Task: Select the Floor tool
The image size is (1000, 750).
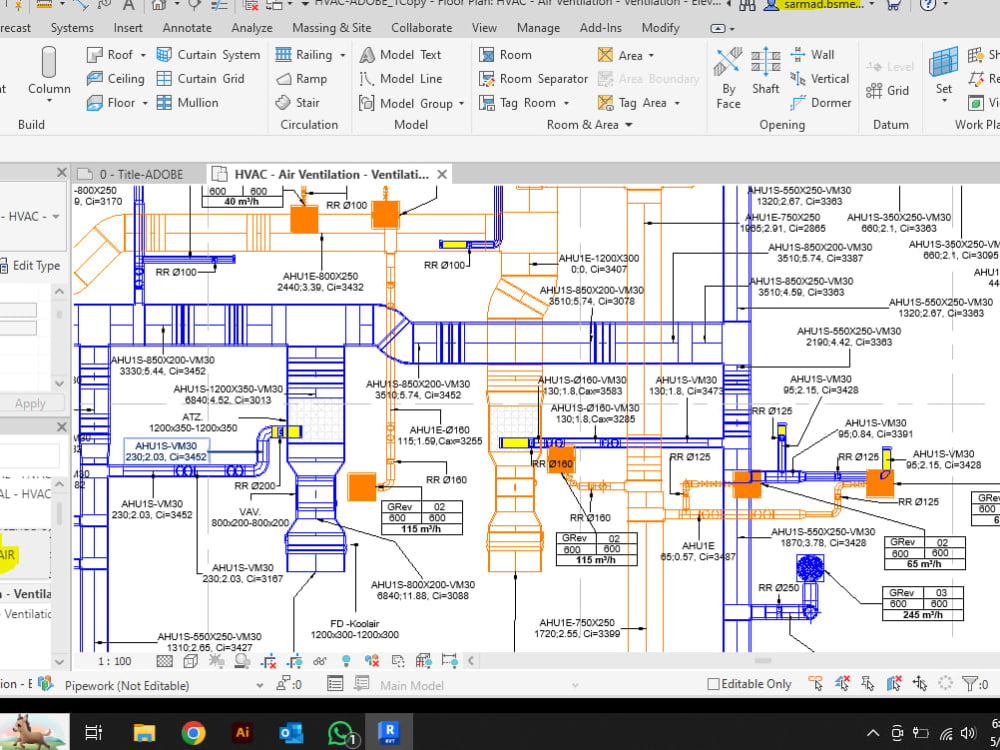Action: (x=112, y=103)
